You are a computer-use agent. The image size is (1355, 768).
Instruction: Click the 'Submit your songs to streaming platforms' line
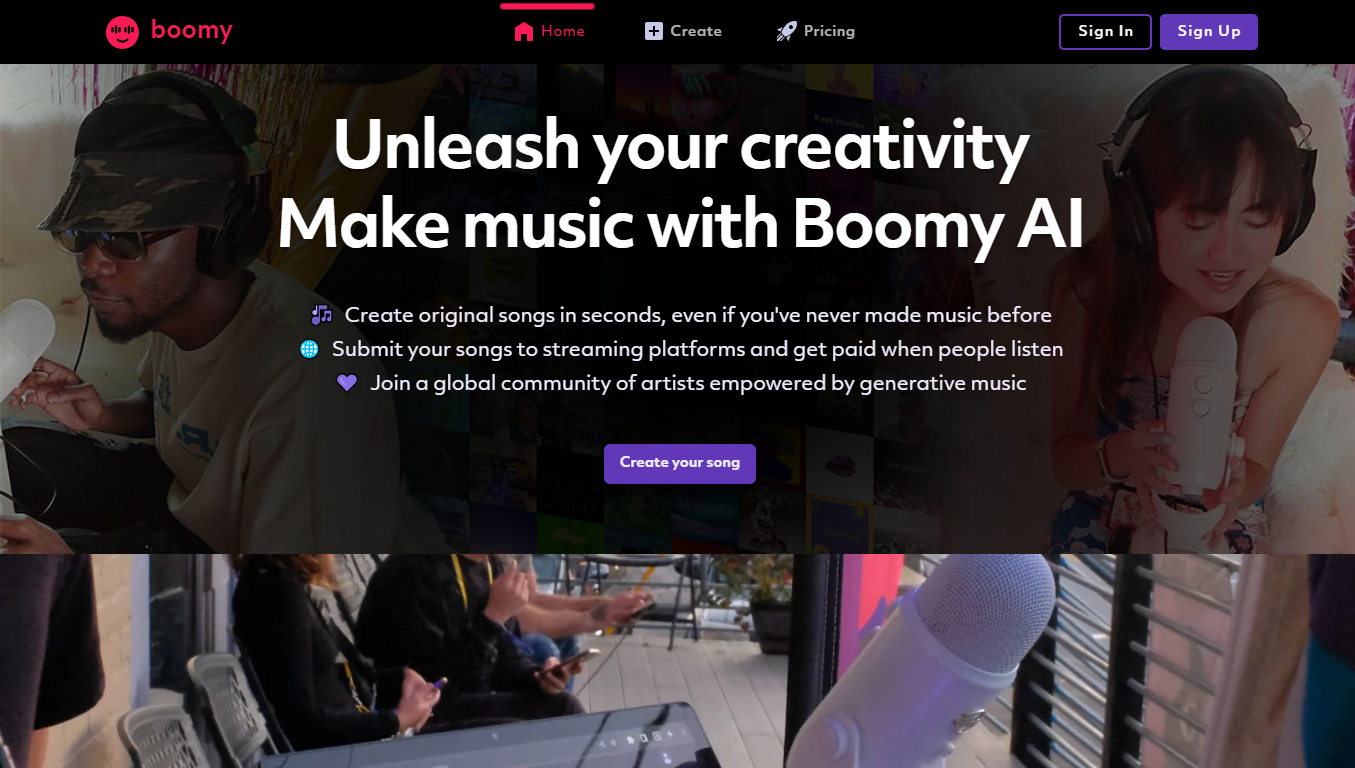coord(697,349)
